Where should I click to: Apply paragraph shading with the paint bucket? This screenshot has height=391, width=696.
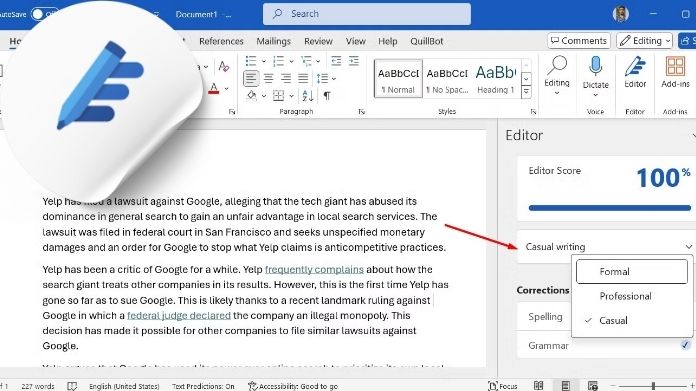click(x=252, y=95)
